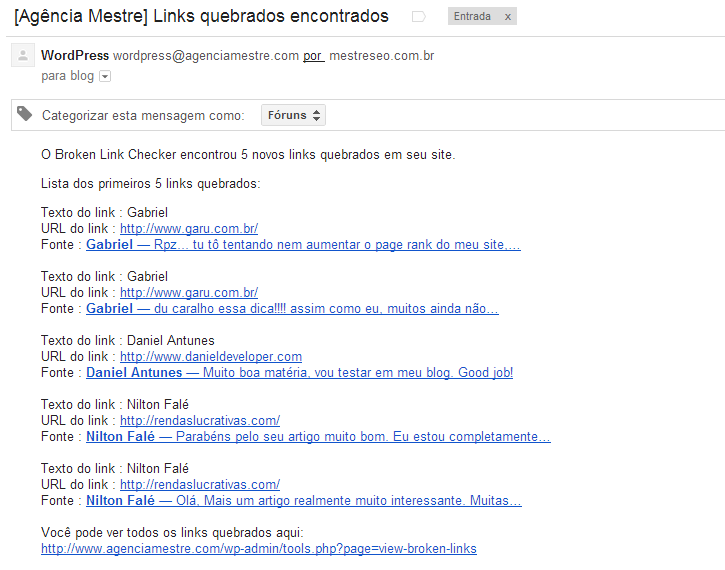Viewport: 725px width, 570px height.
Task: Remove the Entrada label with its x
Action: (x=507, y=17)
